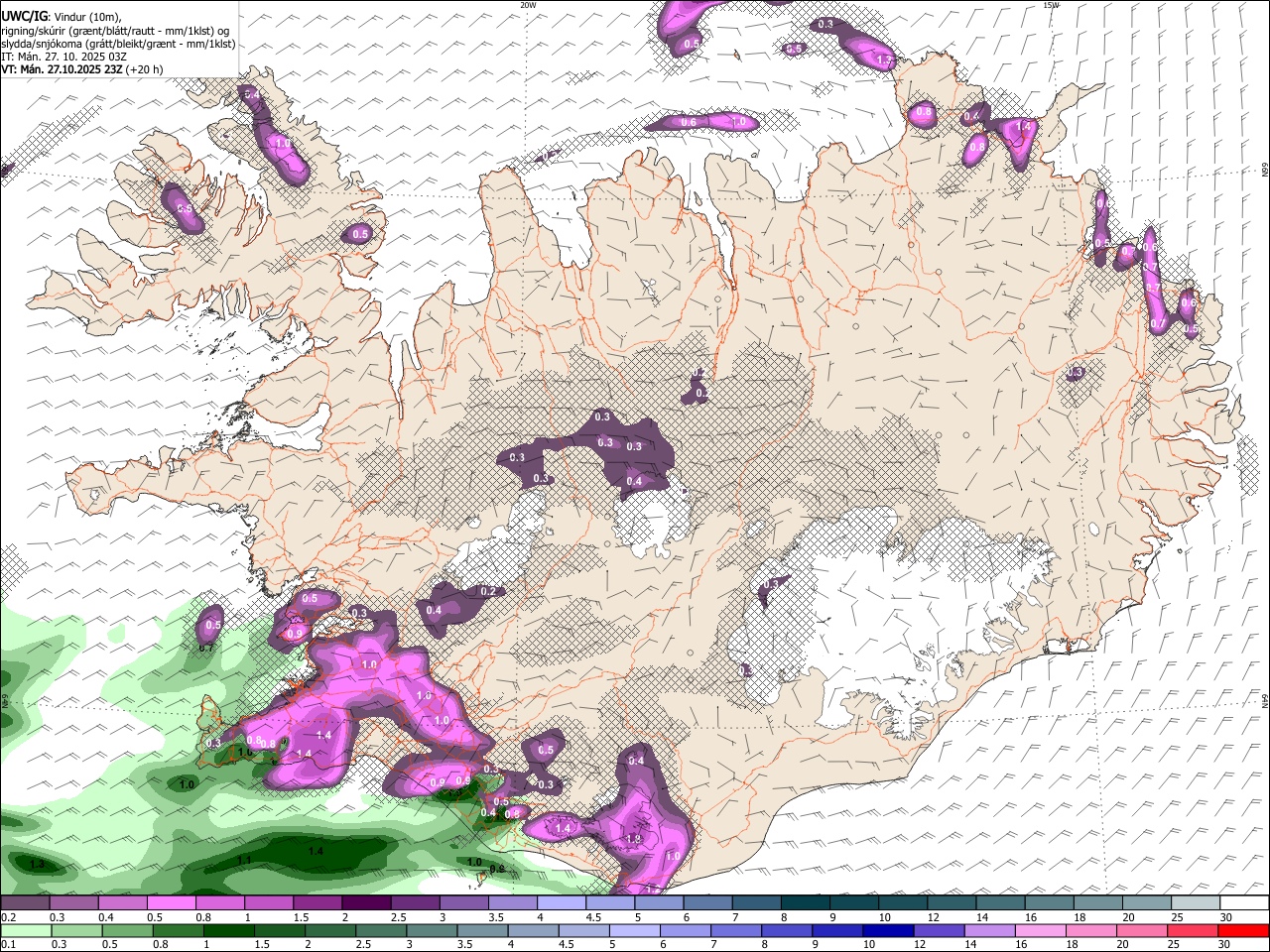Click the darkest green 1 mm rain swatch
1270x952 pixels.
pyautogui.click(x=229, y=930)
